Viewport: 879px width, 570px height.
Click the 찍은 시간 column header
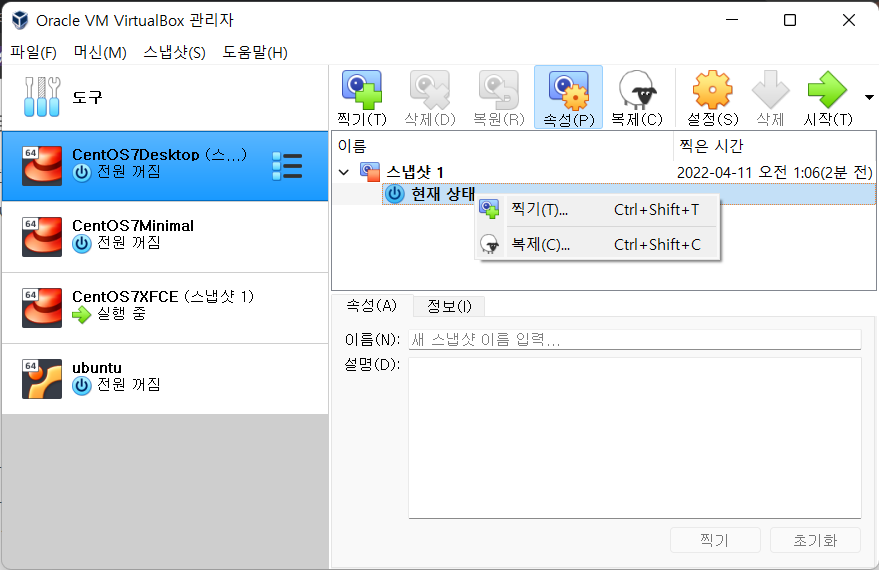(x=774, y=146)
